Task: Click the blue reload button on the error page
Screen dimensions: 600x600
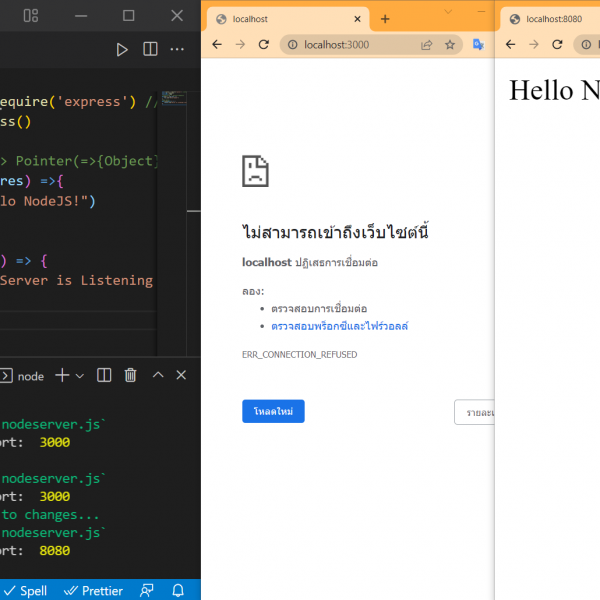Action: 273,411
